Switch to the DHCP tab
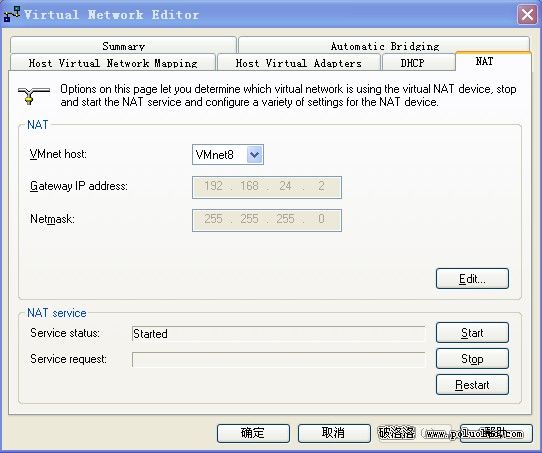Viewport: 542px width, 453px height. pyautogui.click(x=418, y=63)
